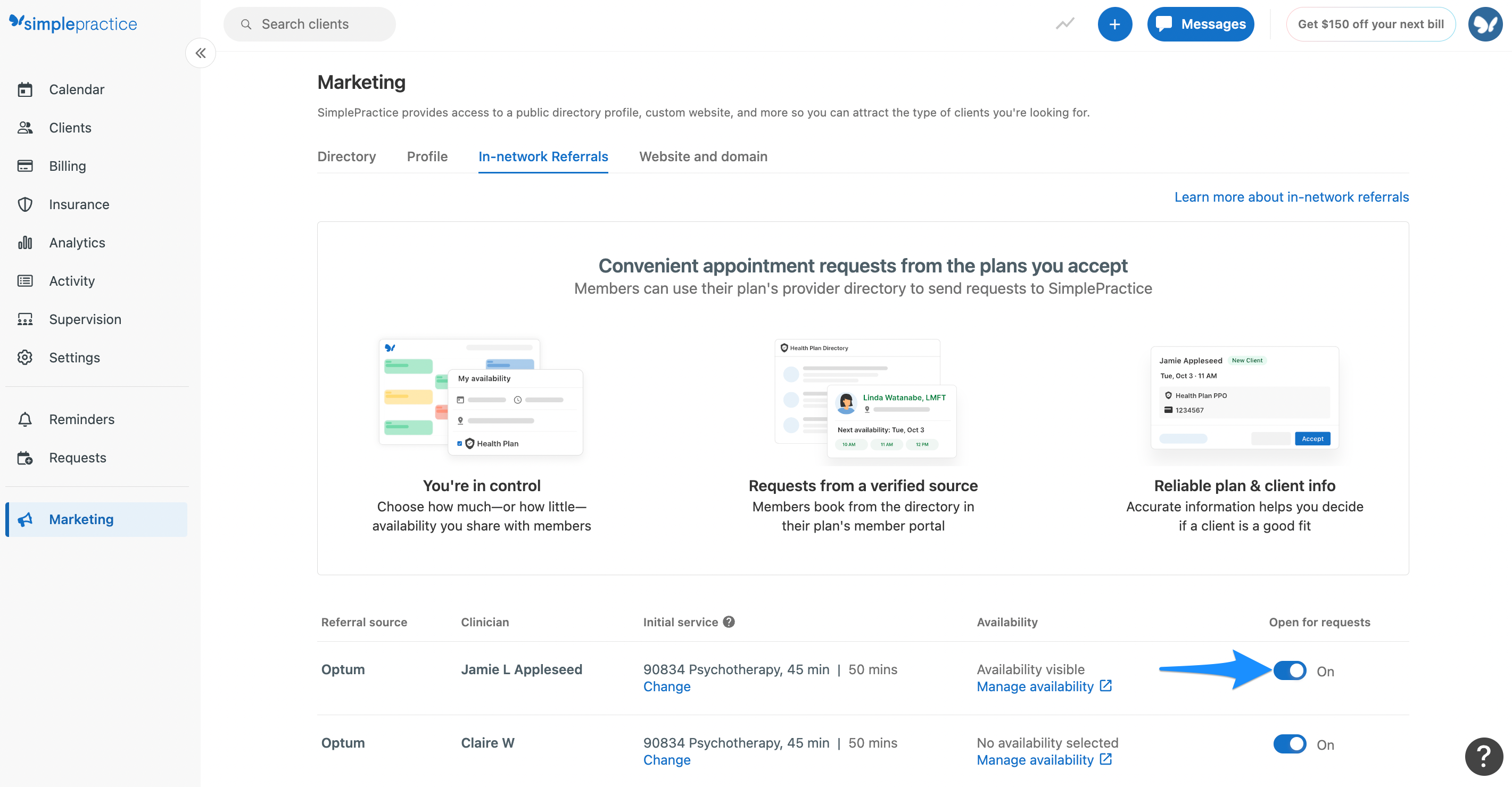The image size is (1512, 787).
Task: Open Billing credit-card icon in sidebar
Action: coord(24,166)
